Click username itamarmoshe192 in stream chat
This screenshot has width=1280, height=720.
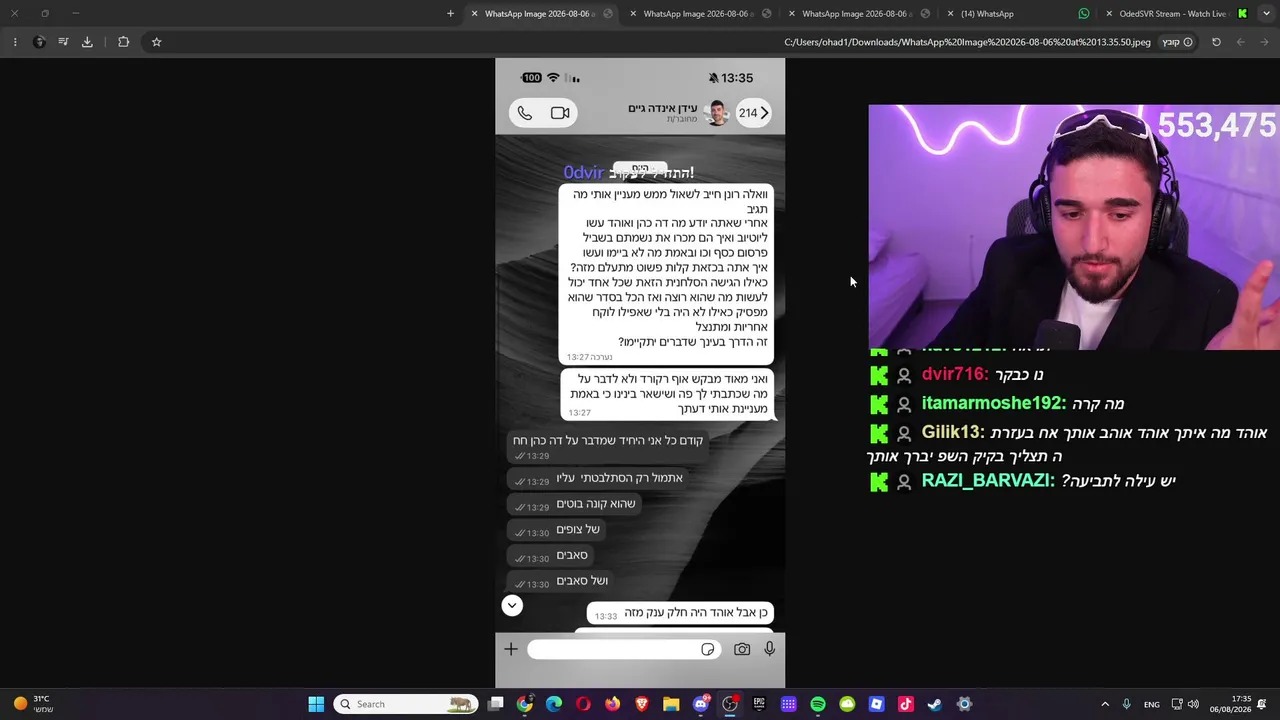(994, 404)
